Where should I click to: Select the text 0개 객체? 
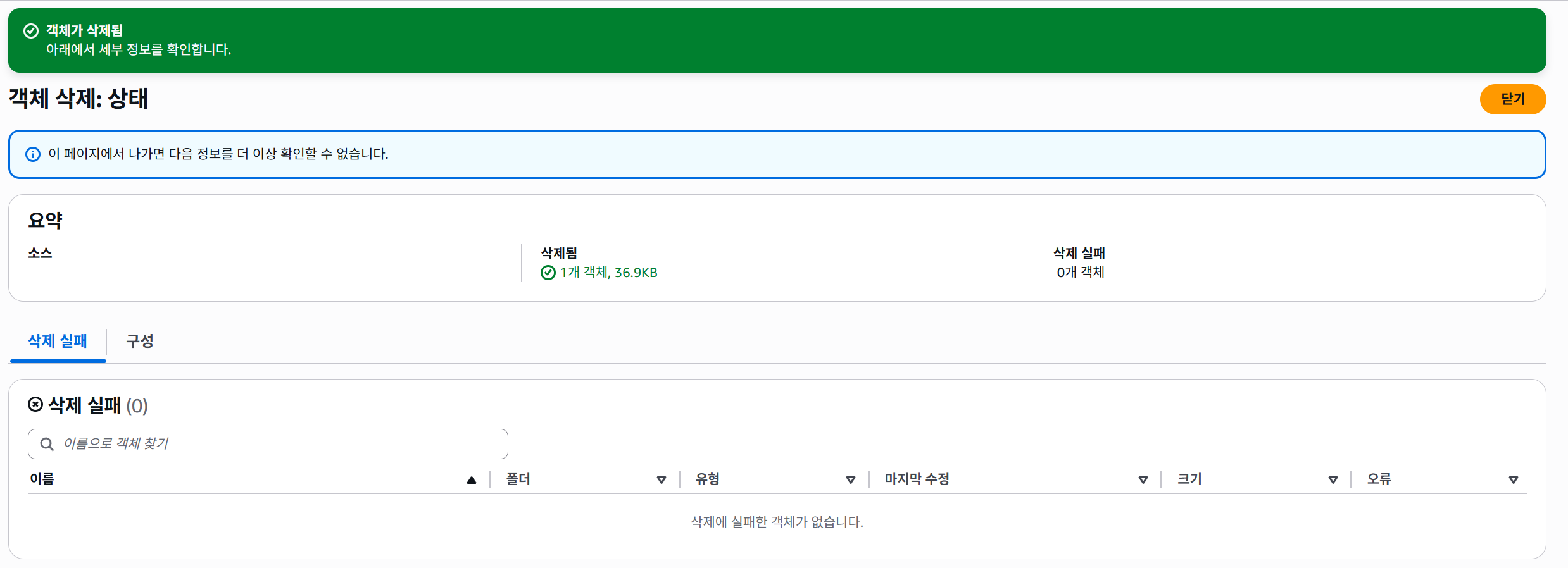[x=1081, y=272]
